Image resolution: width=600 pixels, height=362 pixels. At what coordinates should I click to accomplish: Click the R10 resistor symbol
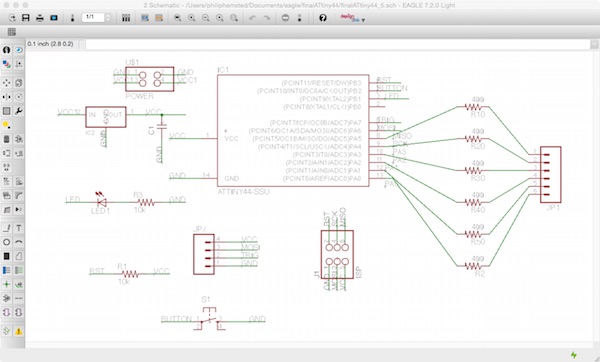pos(473,108)
